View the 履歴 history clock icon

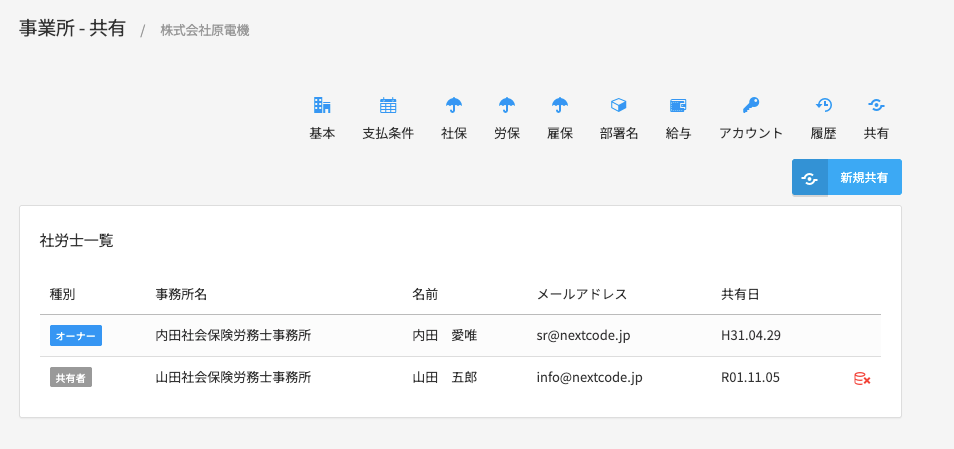coord(823,105)
